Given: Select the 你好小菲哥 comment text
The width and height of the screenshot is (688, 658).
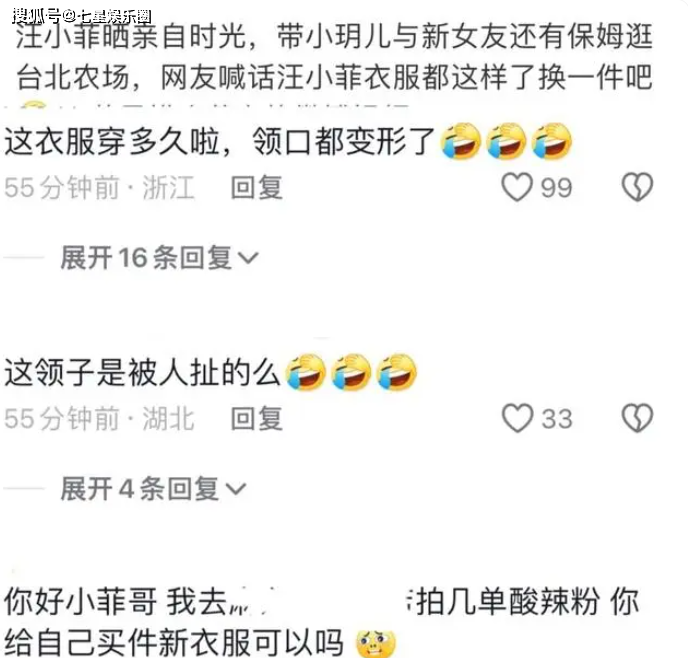Looking at the screenshot, I should 321,622.
